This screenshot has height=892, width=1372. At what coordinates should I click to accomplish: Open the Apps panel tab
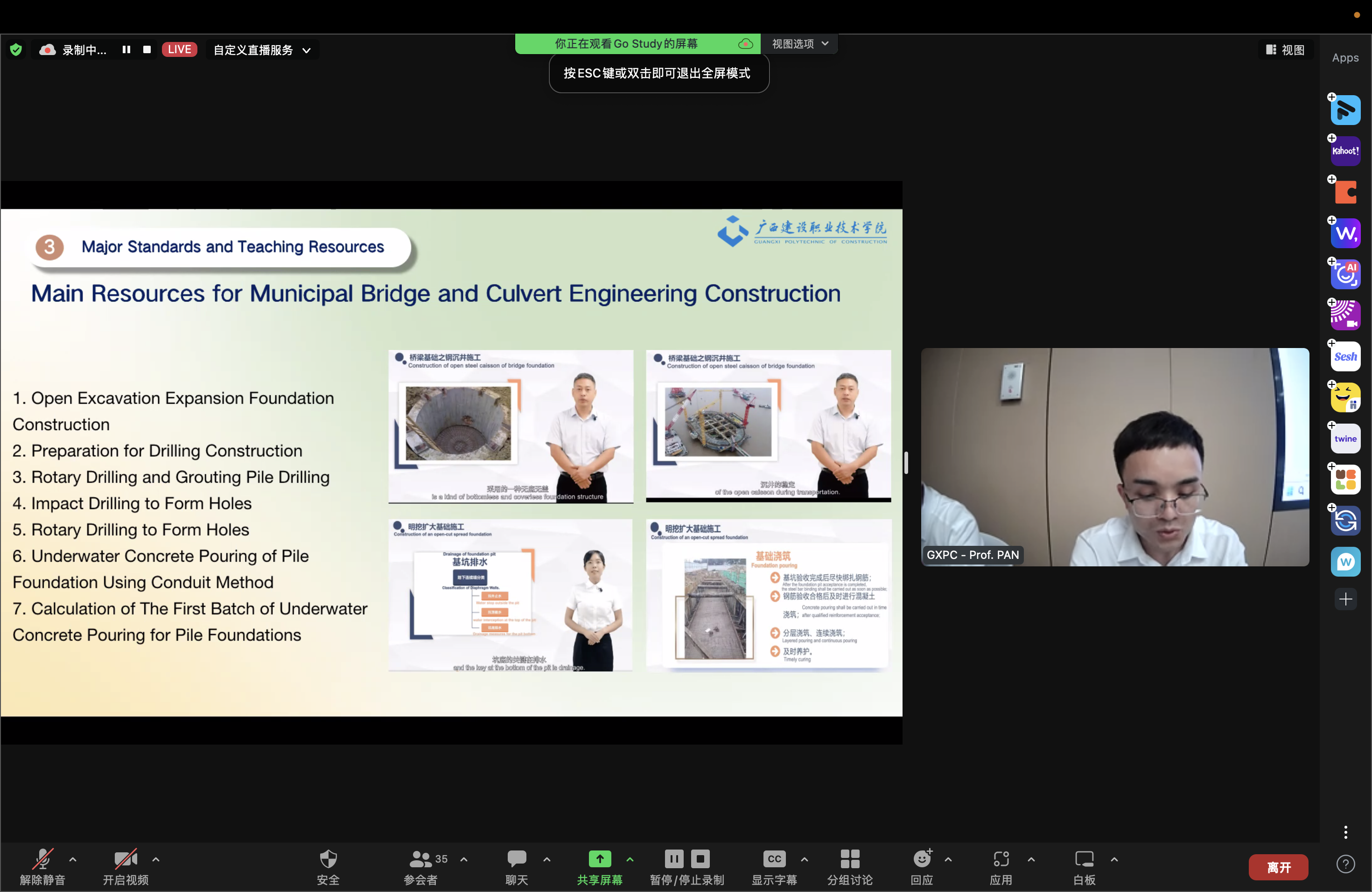(x=1345, y=58)
